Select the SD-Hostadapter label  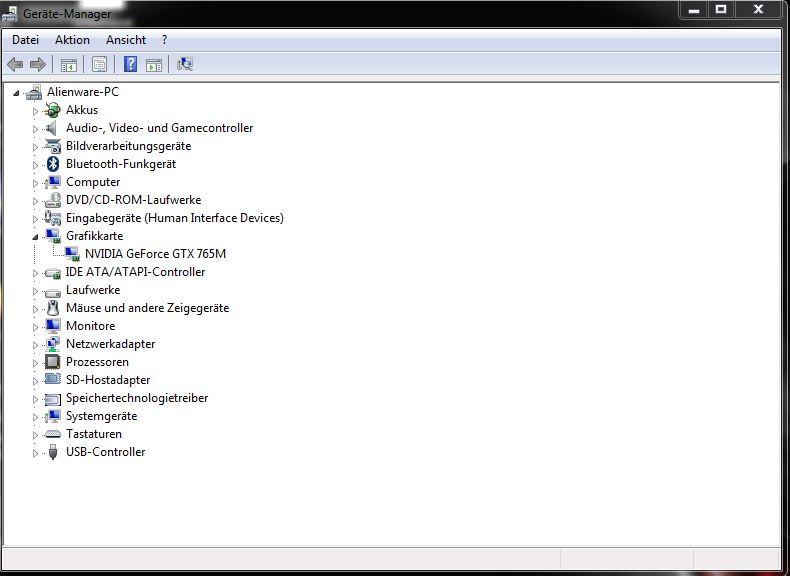pyautogui.click(x=108, y=380)
